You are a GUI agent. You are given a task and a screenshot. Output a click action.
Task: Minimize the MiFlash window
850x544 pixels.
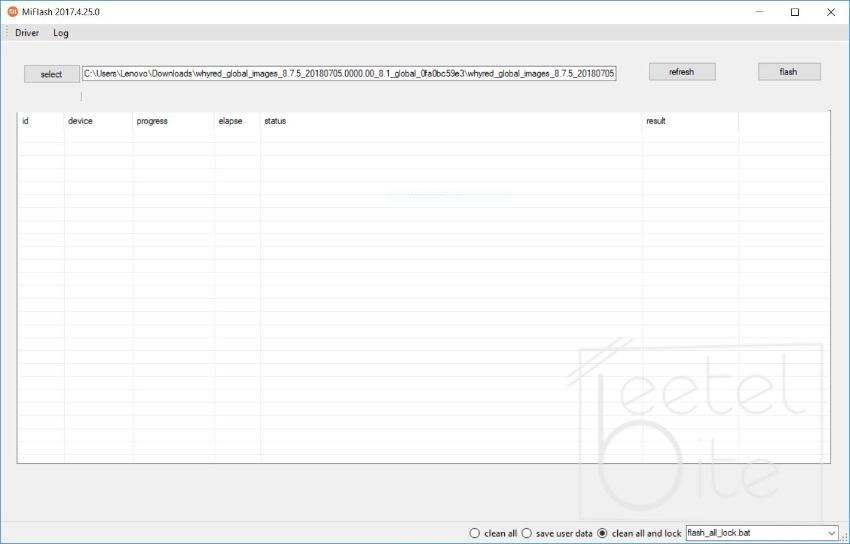coord(759,12)
